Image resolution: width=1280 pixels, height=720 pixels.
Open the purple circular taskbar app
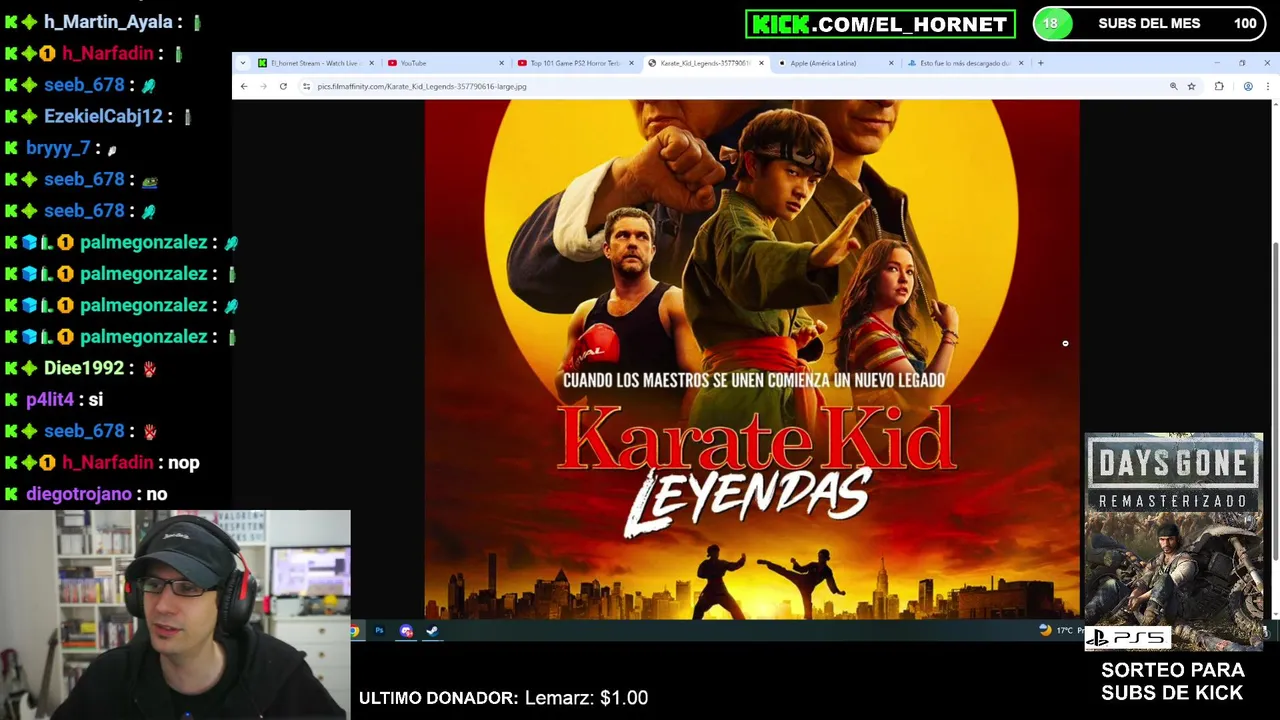(406, 631)
